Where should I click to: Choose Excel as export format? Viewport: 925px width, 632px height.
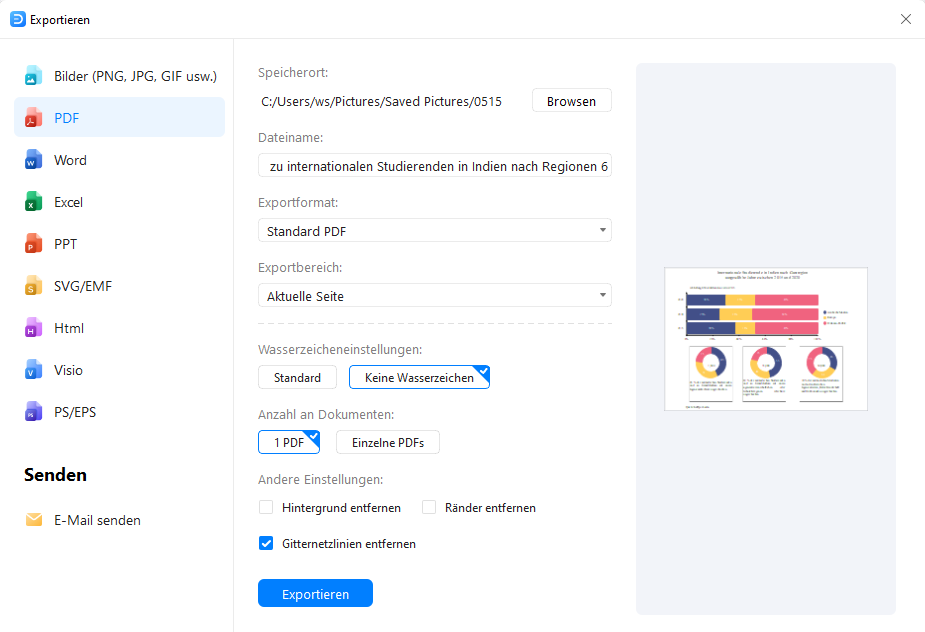pos(119,202)
